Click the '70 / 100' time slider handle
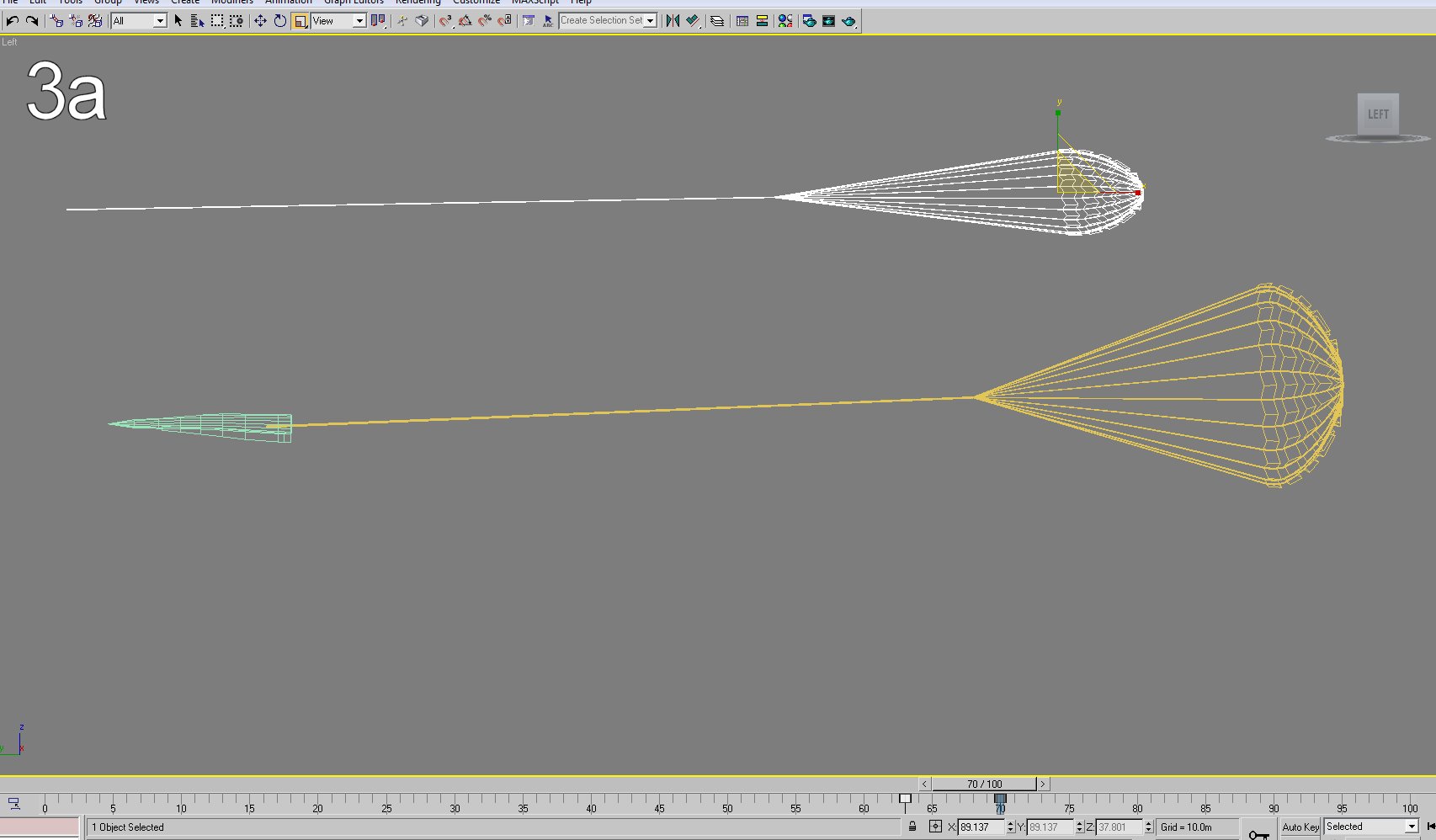This screenshot has height=840, width=1436. point(984,784)
